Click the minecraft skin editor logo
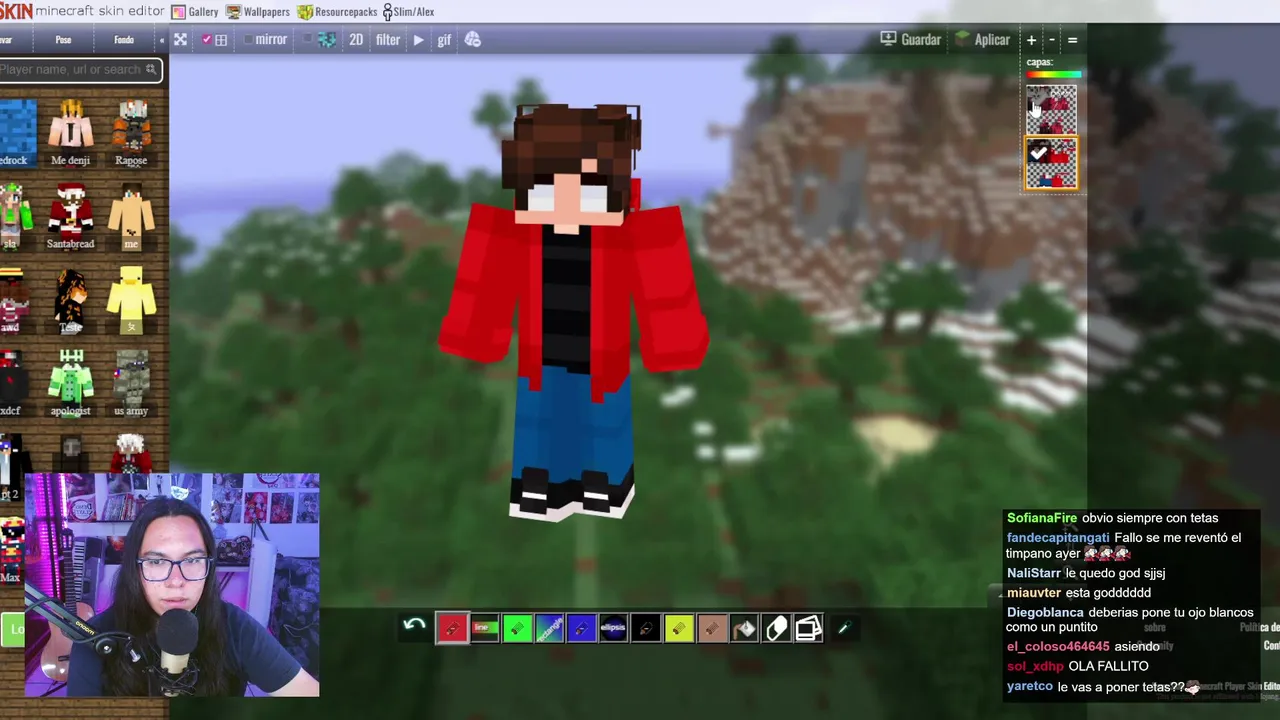The image size is (1280, 720). (x=82, y=11)
